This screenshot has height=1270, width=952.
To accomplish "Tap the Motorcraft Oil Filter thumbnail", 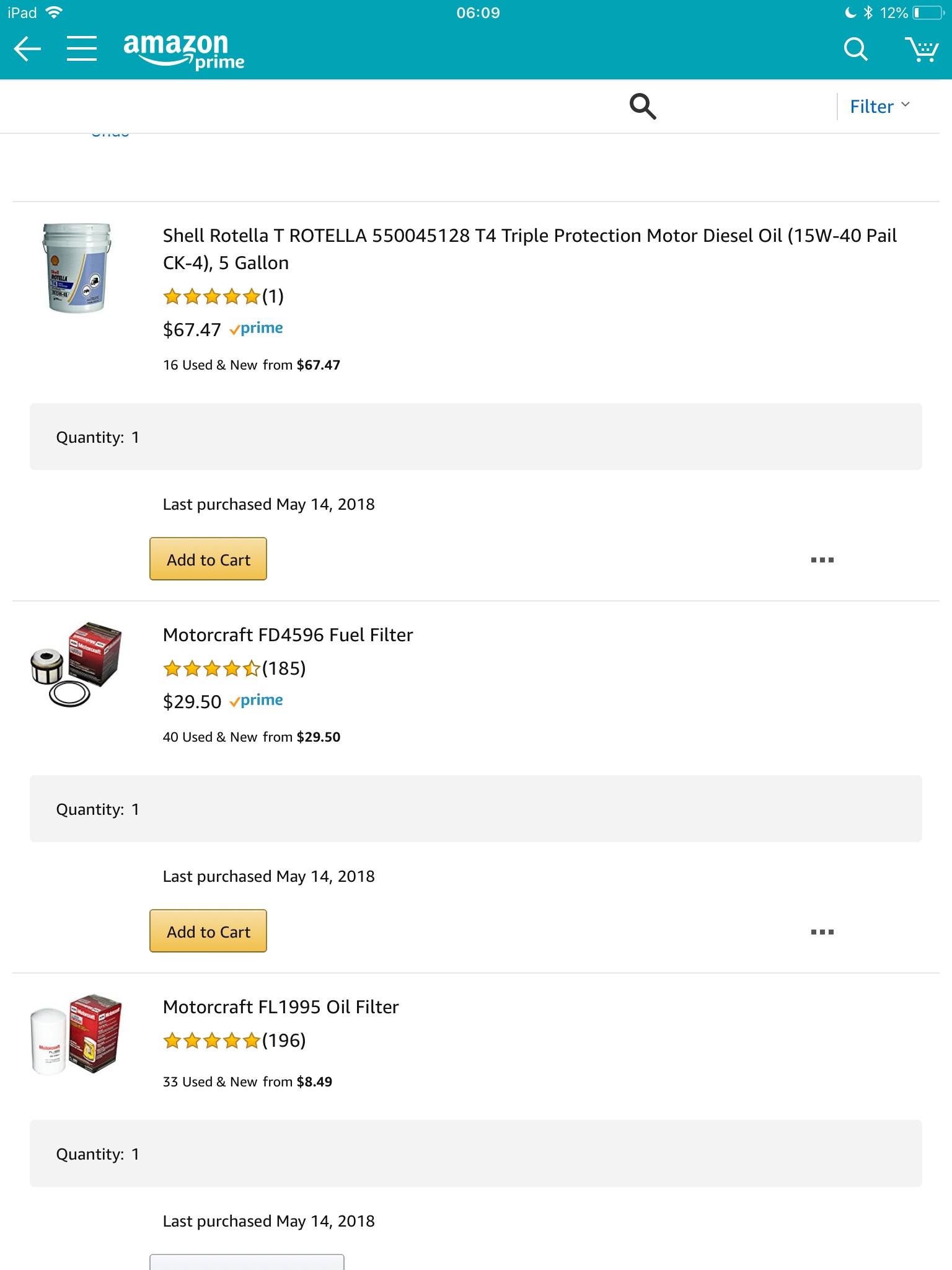I will (x=77, y=1034).
